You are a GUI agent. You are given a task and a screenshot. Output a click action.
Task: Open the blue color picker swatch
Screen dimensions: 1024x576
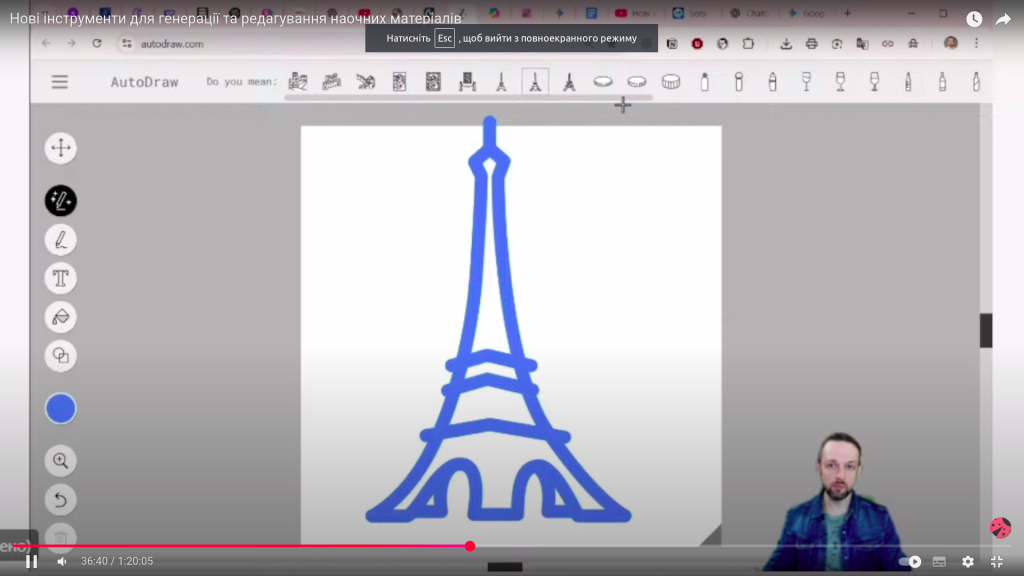pyautogui.click(x=61, y=408)
